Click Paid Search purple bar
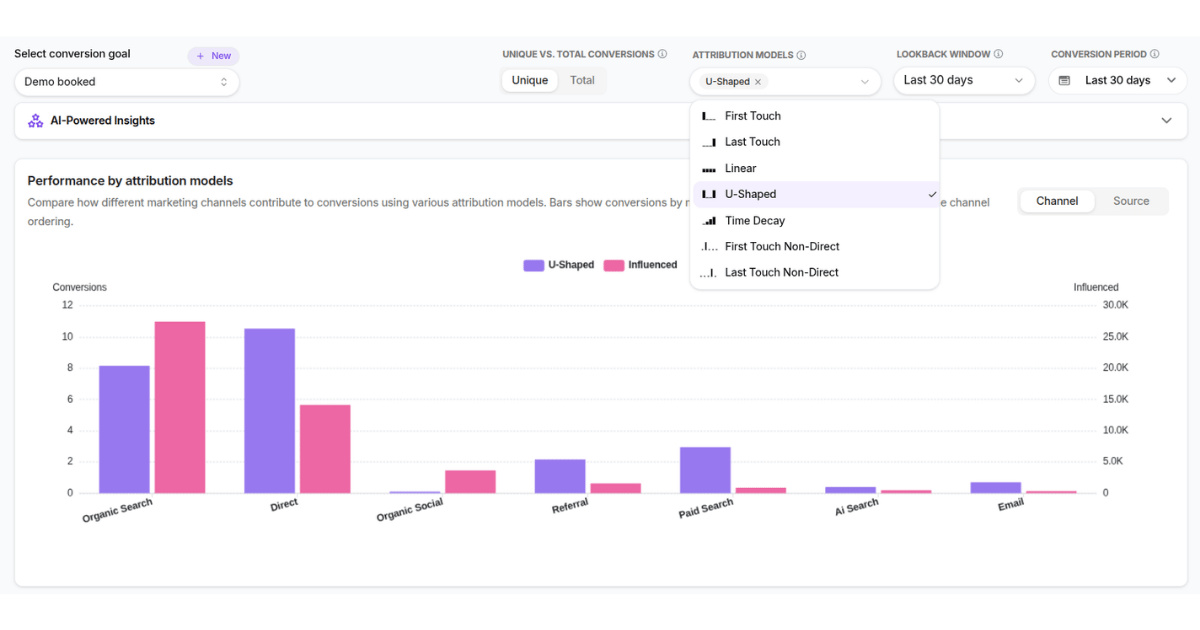 click(705, 470)
